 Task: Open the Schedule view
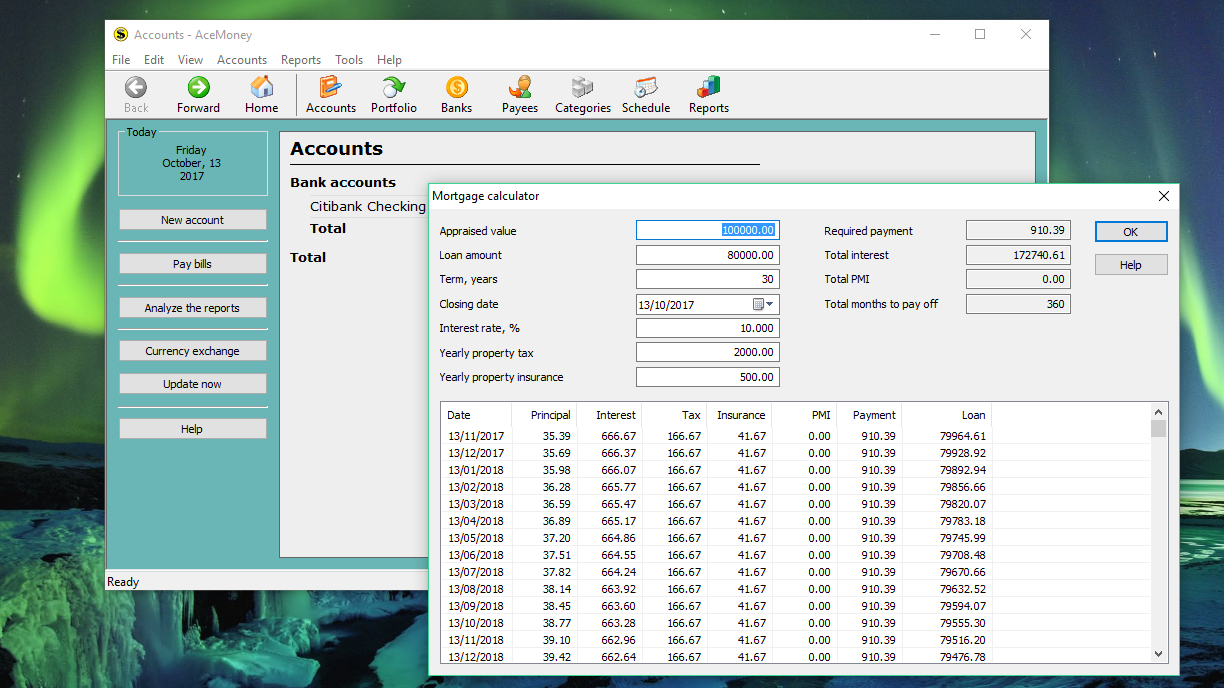point(645,94)
